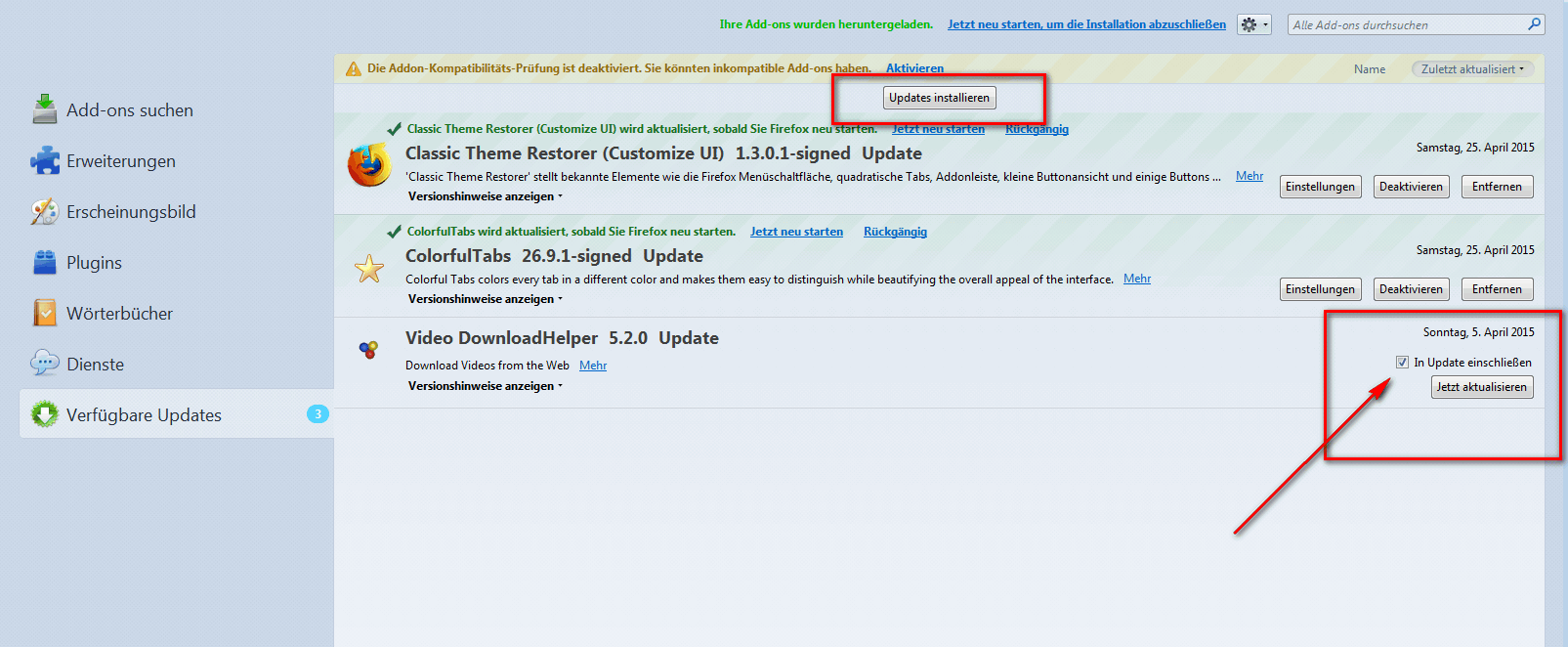
Task: Click the Video DownloadHelper colored balls icon
Action: click(368, 349)
